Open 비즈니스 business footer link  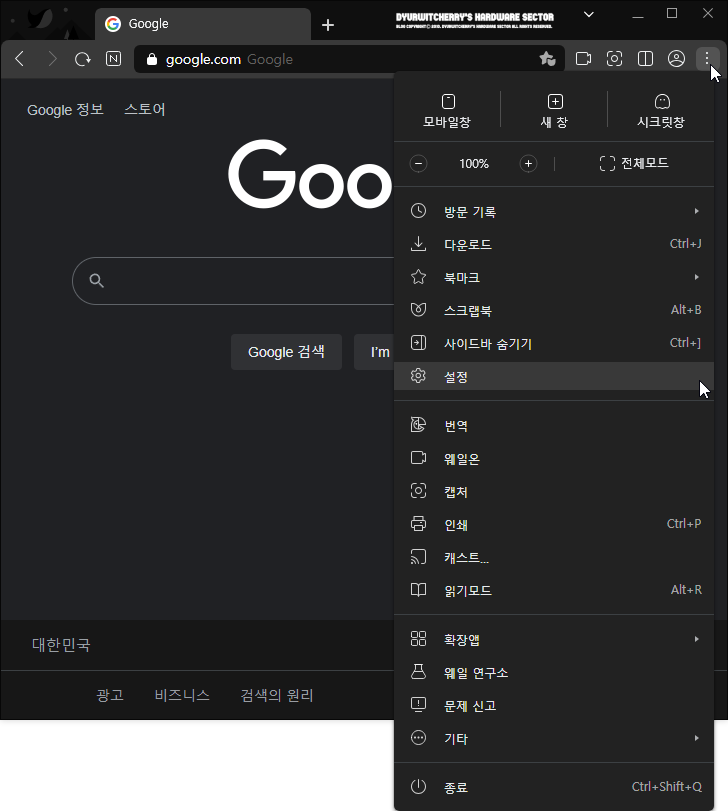(x=182, y=695)
